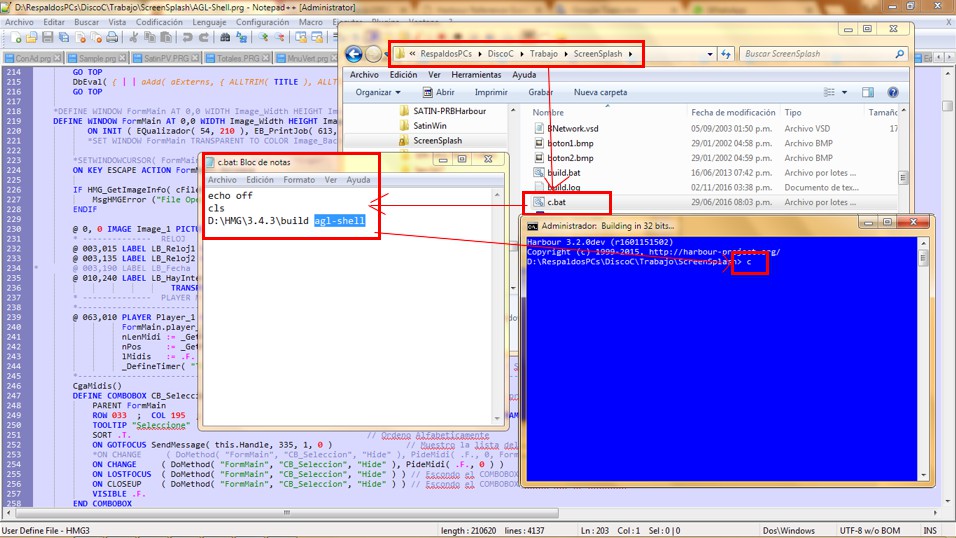
Task: Click the Nueva carpeta button in Explorer
Action: point(600,92)
